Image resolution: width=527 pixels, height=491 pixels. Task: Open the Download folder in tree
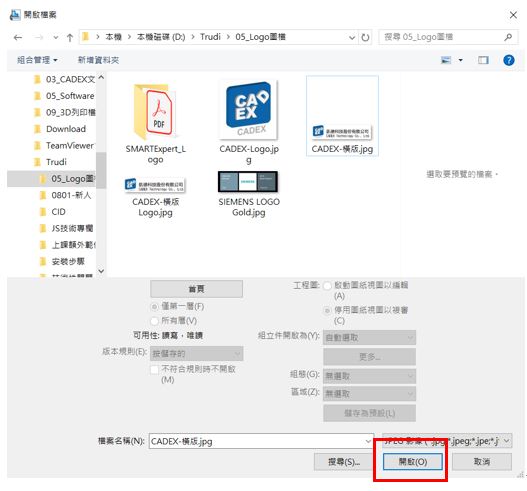[60, 129]
